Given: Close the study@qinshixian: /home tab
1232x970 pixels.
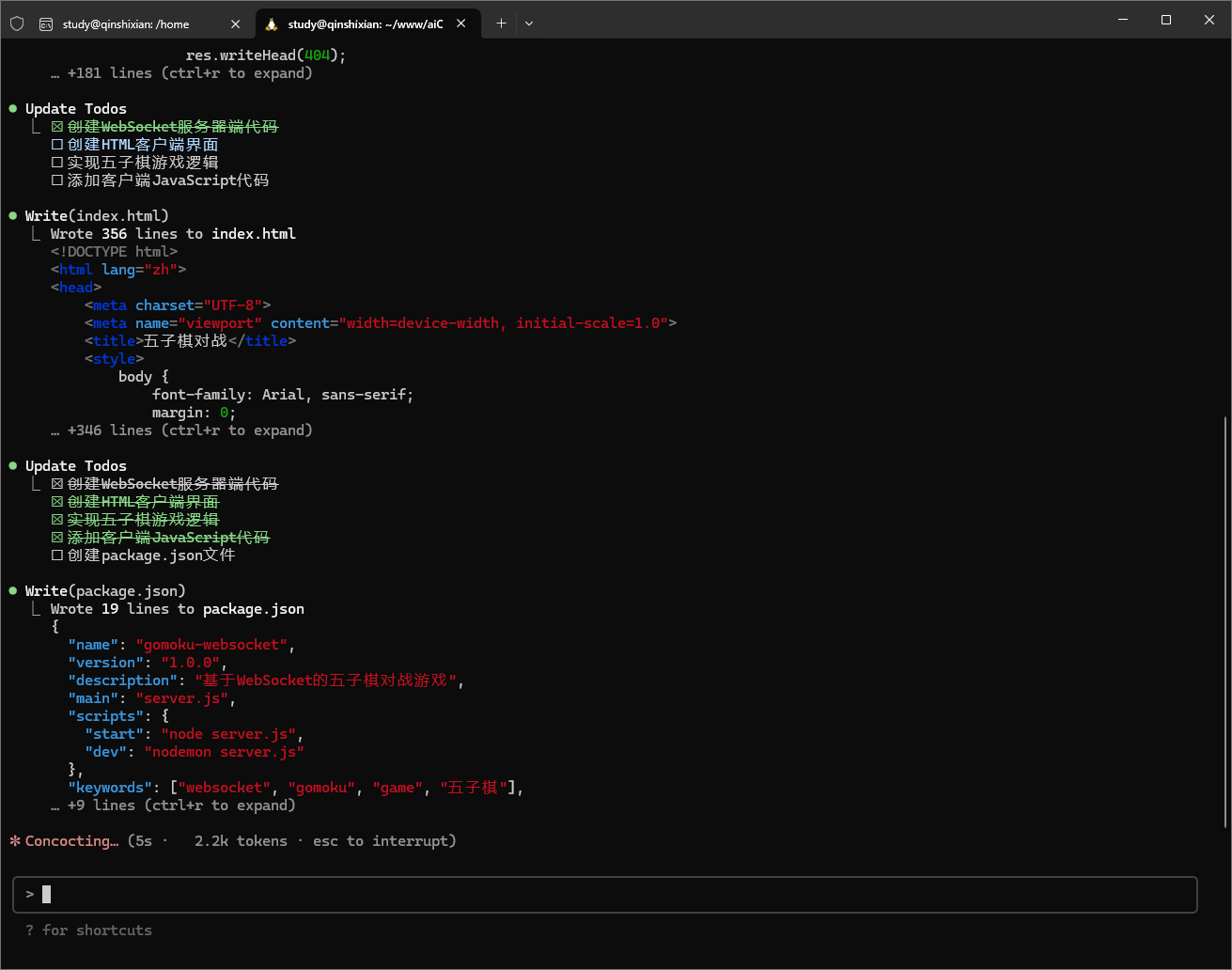Looking at the screenshot, I should pyautogui.click(x=236, y=24).
